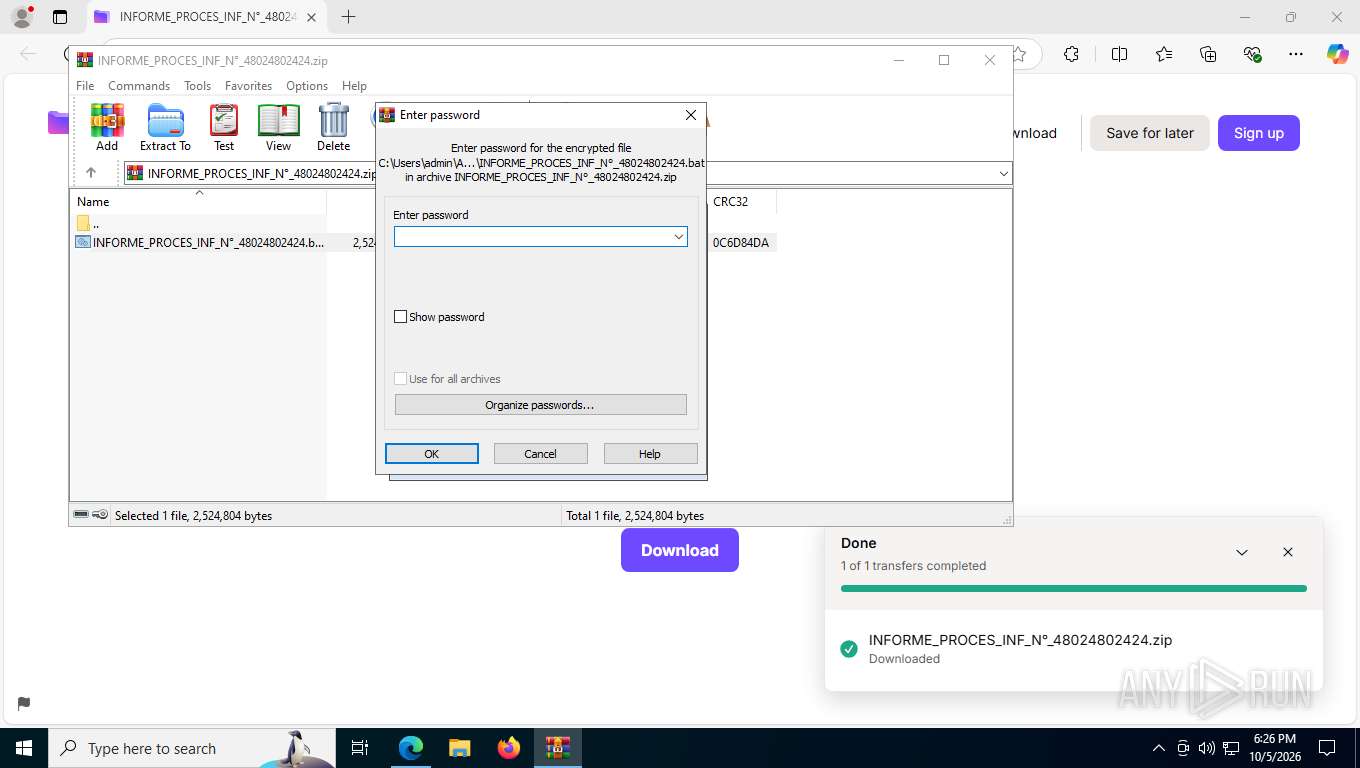Click the green transfer progress bar

pyautogui.click(x=1074, y=589)
